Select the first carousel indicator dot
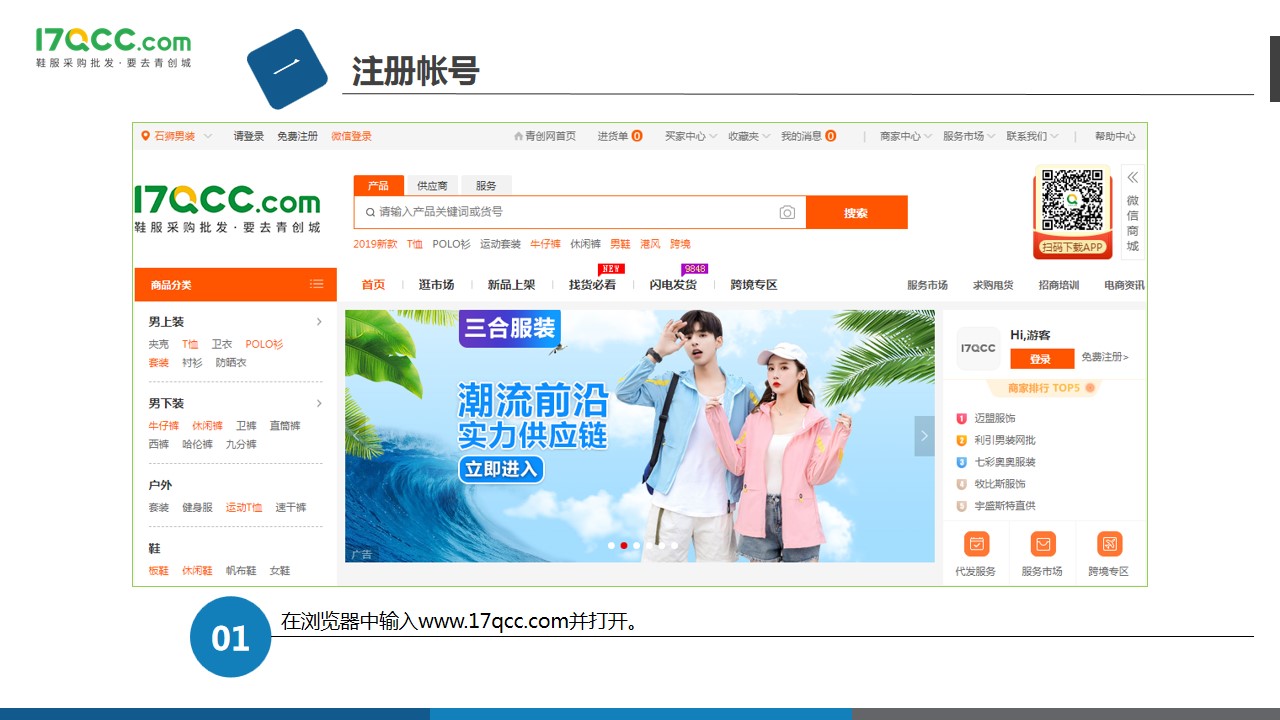This screenshot has height=720, width=1280. [611, 546]
